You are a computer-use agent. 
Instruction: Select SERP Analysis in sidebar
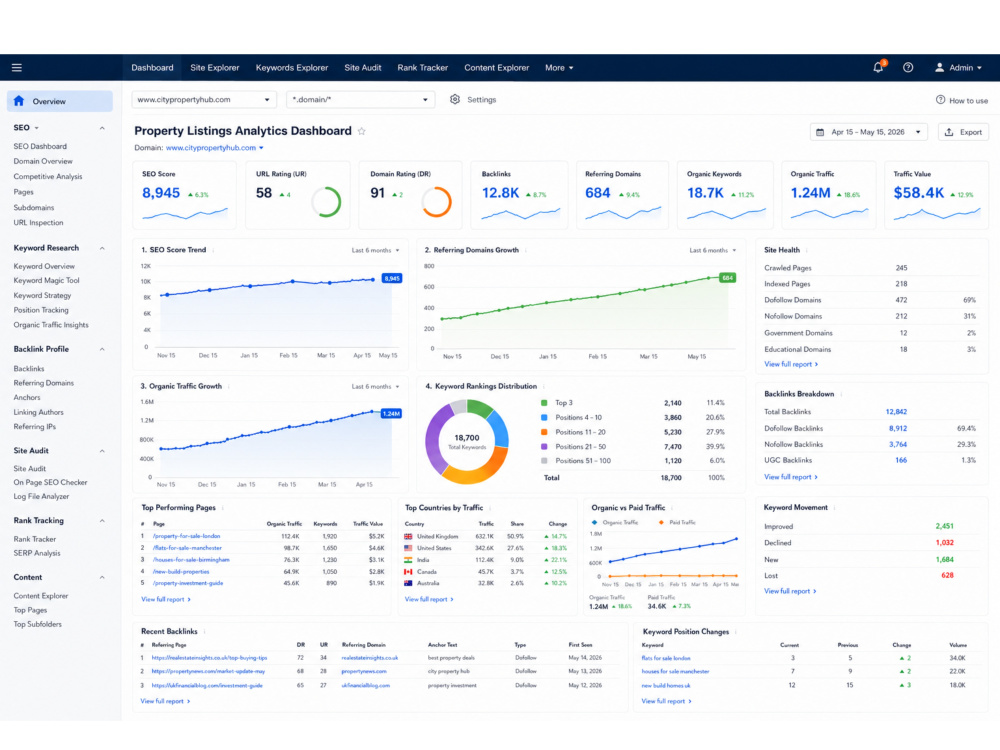(37, 554)
